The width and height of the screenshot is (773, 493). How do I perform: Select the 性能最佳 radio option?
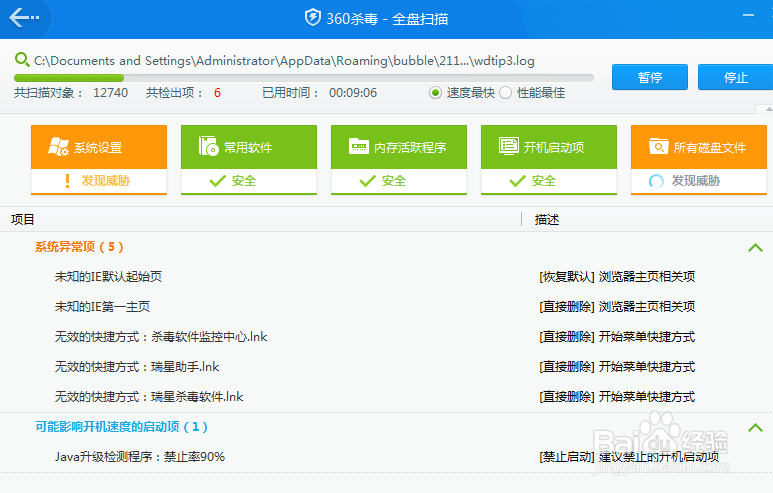pyautogui.click(x=505, y=93)
